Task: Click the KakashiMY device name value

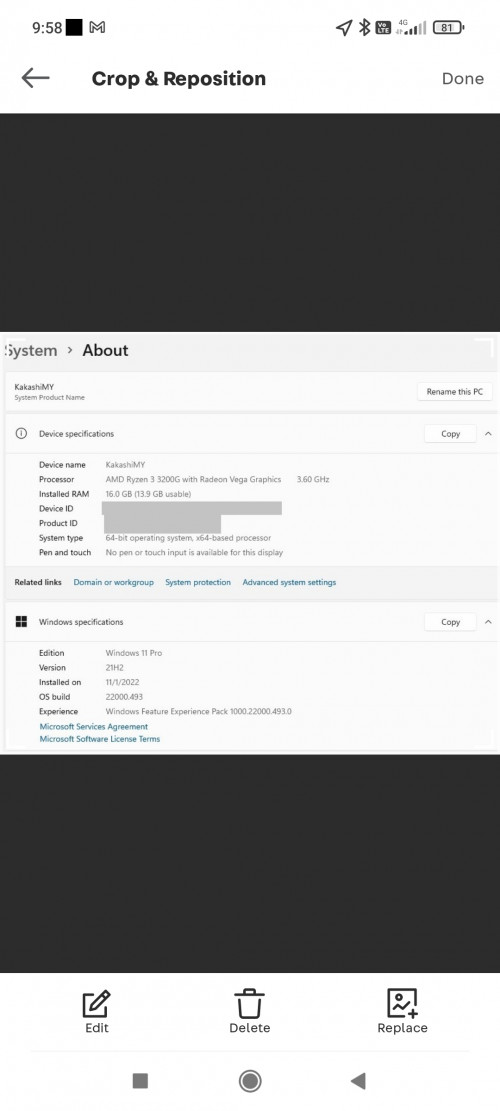Action: [125, 465]
